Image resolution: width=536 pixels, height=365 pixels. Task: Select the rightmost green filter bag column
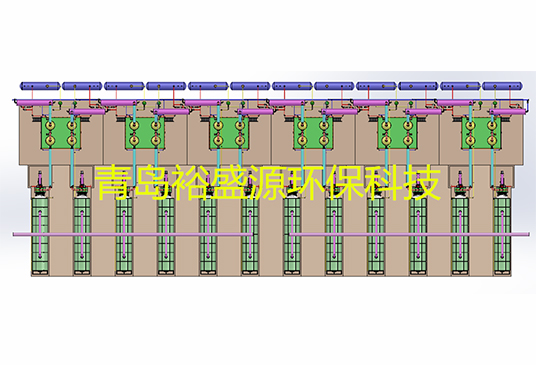pyautogui.click(x=502, y=236)
